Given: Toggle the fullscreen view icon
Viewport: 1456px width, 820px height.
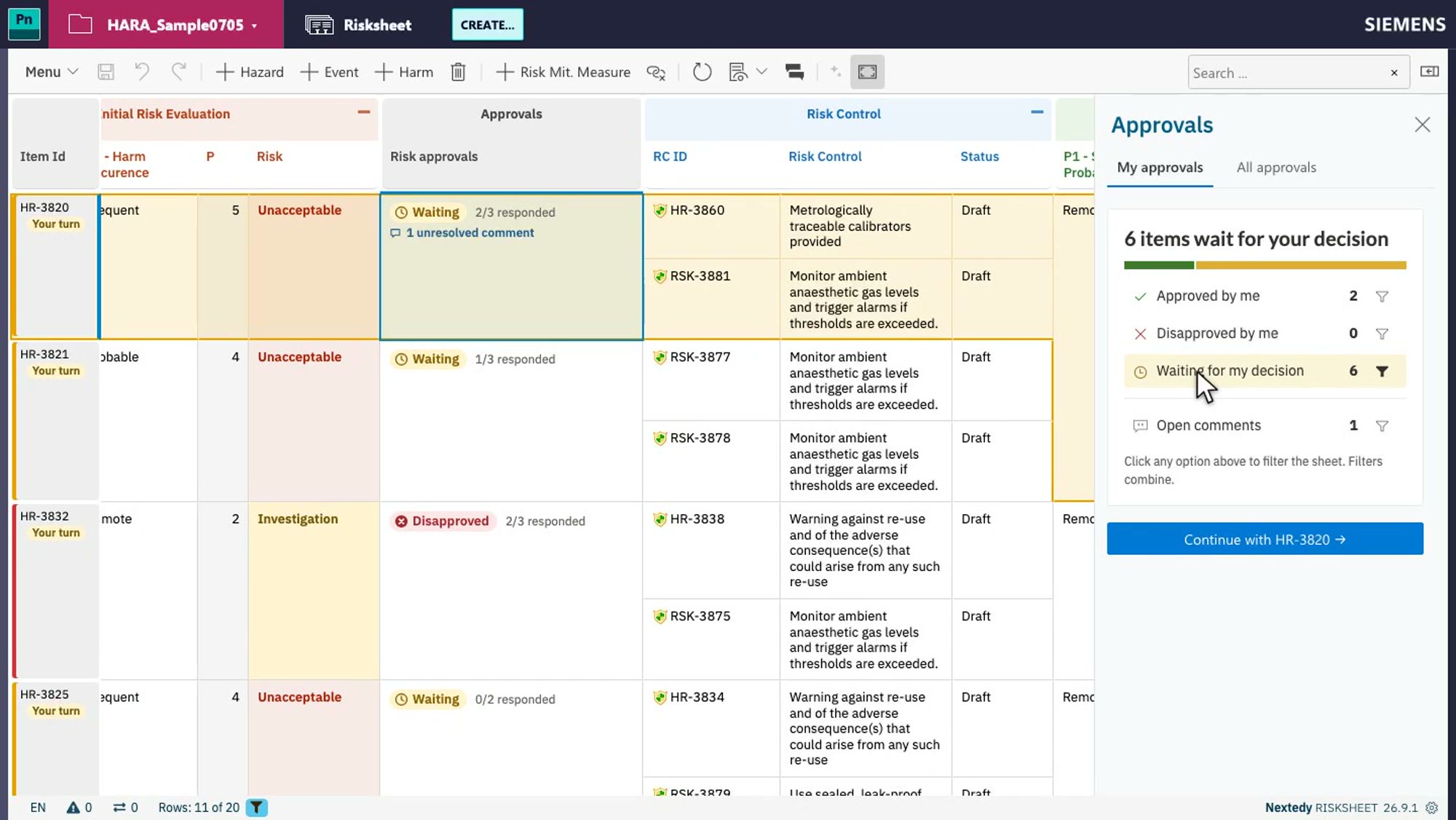Looking at the screenshot, I should tap(867, 72).
